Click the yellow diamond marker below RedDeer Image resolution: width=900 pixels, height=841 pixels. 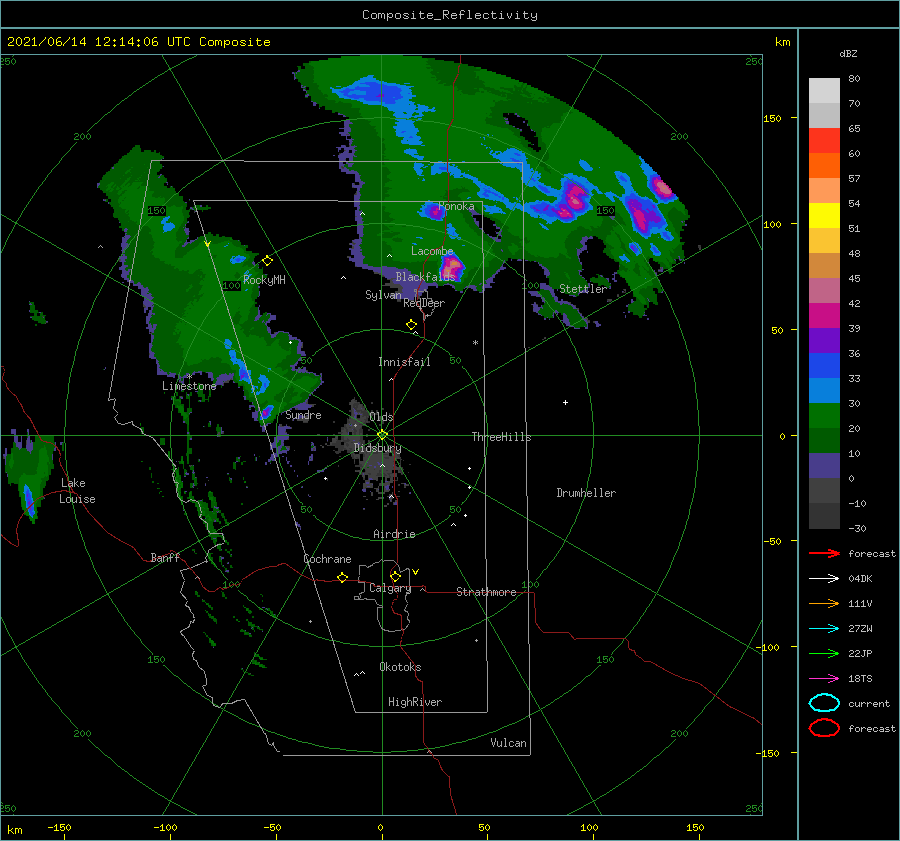pos(411,324)
